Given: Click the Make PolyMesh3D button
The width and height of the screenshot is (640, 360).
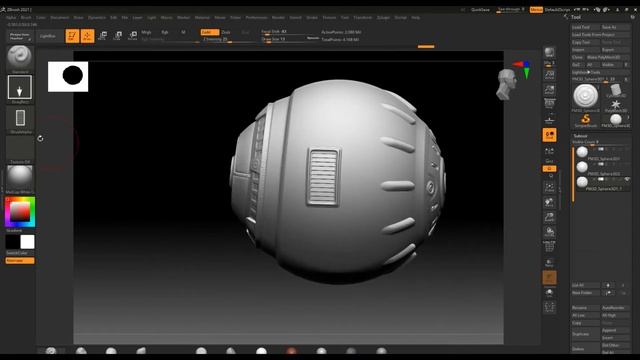Looking at the screenshot, I should coord(607,57).
